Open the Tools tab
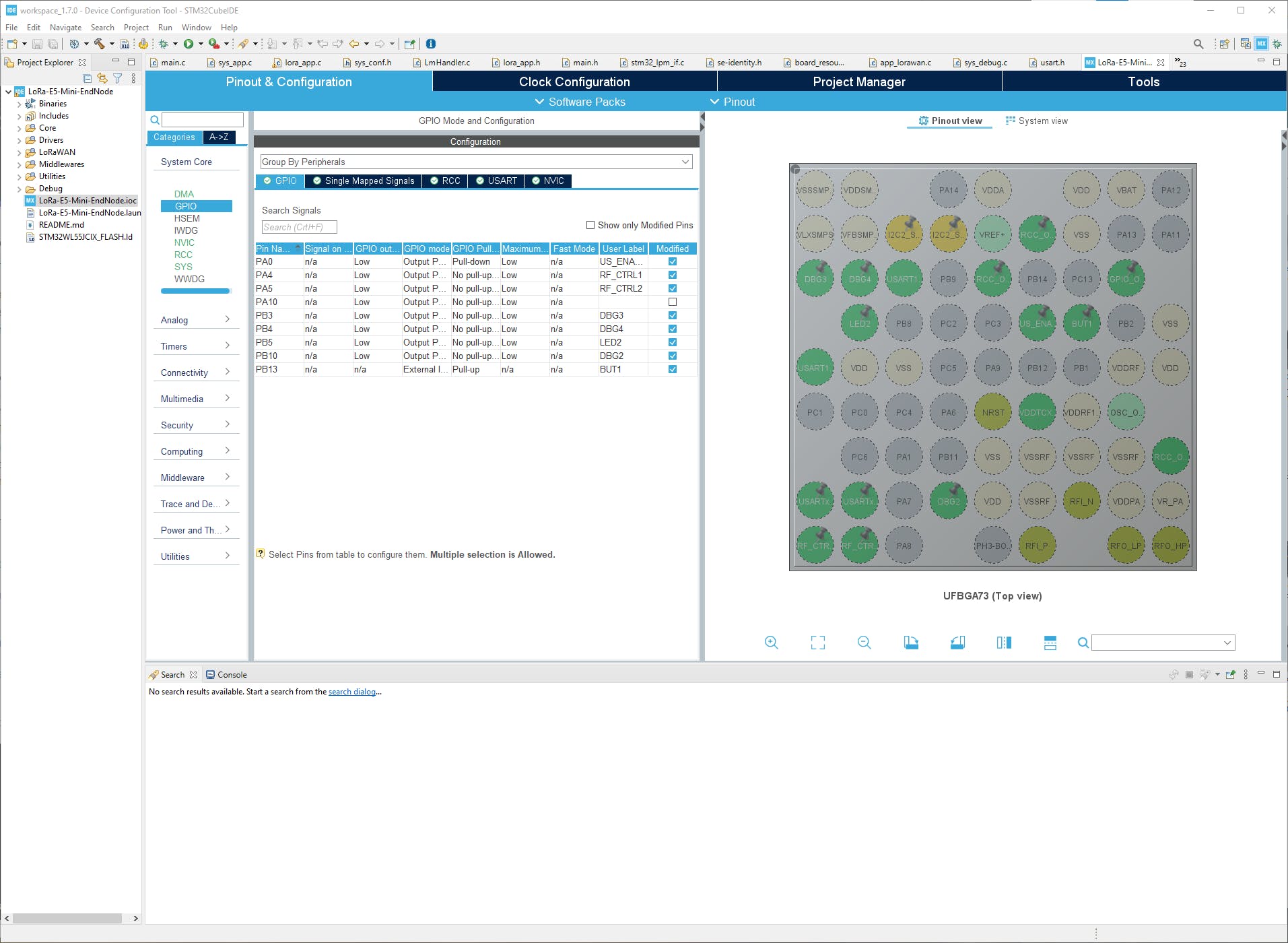This screenshot has height=943, width=1288. pos(1144,82)
